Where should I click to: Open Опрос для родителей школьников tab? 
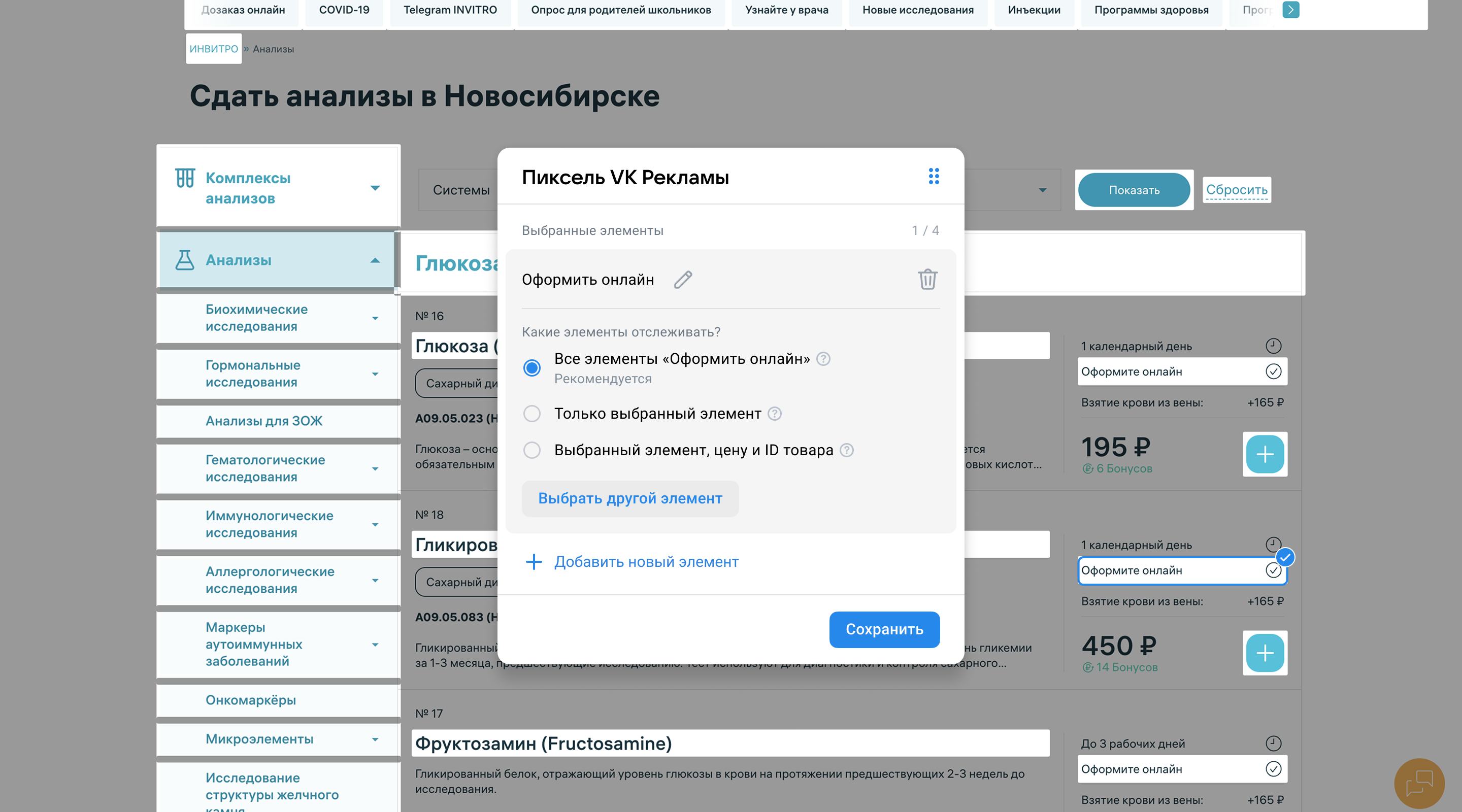621,10
